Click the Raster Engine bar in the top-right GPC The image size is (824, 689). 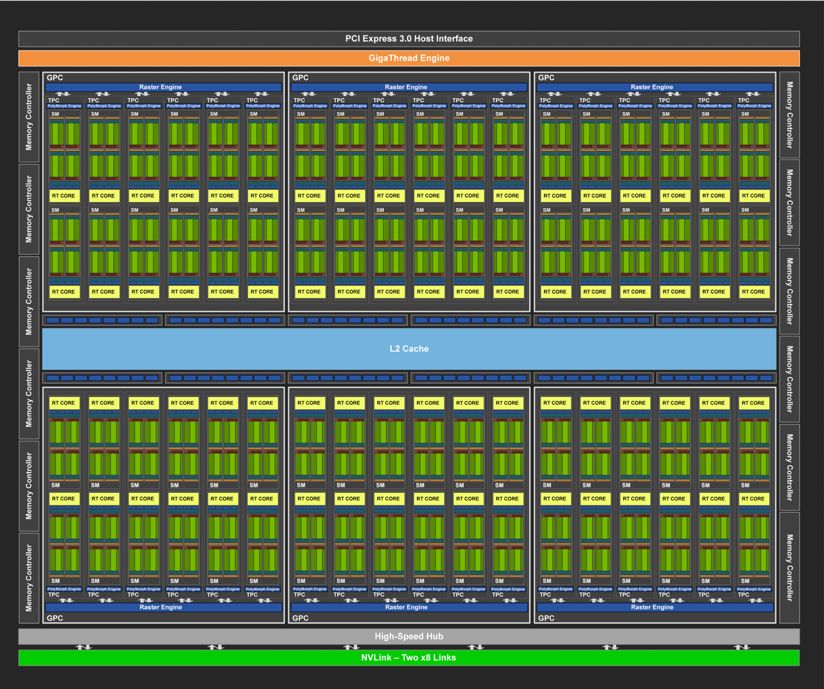654,87
